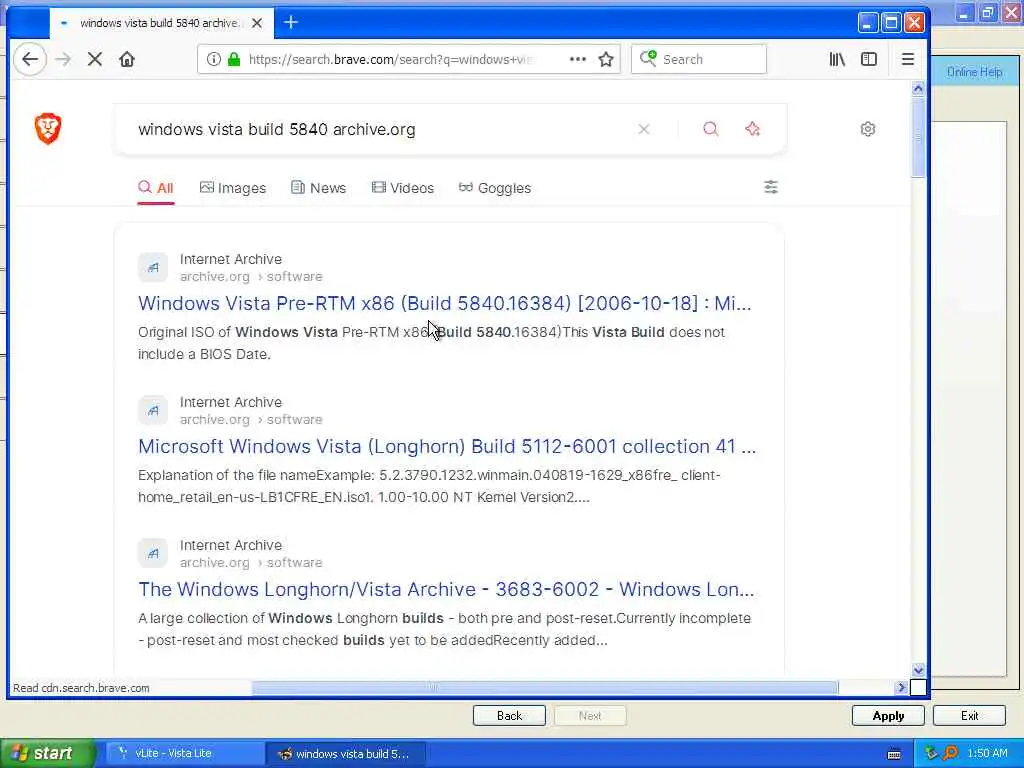Open a new browser tab
Viewport: 1024px width, 768px height.
coord(291,23)
